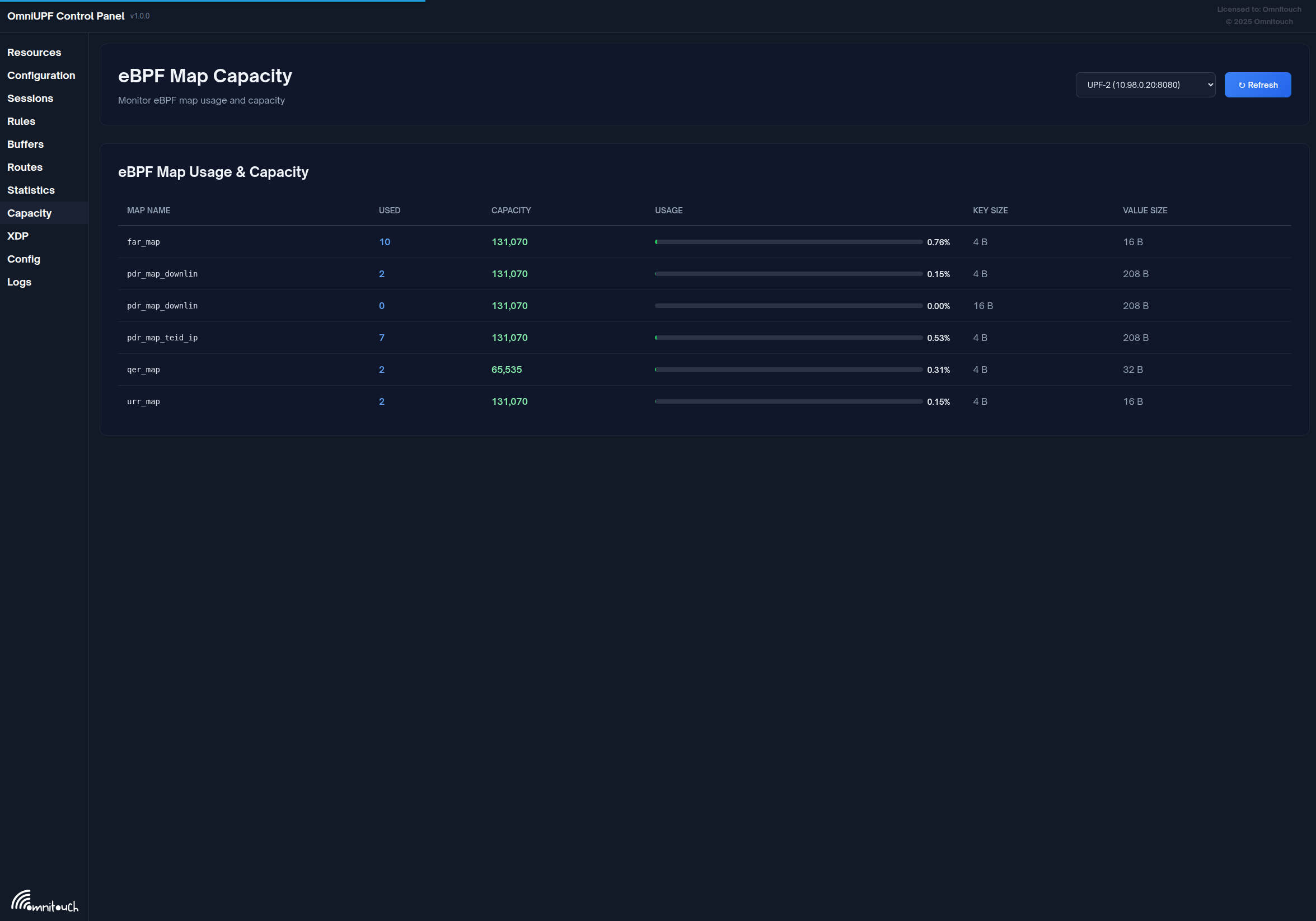Click the v1.0.0 version label
1316x921 pixels.
(x=140, y=16)
